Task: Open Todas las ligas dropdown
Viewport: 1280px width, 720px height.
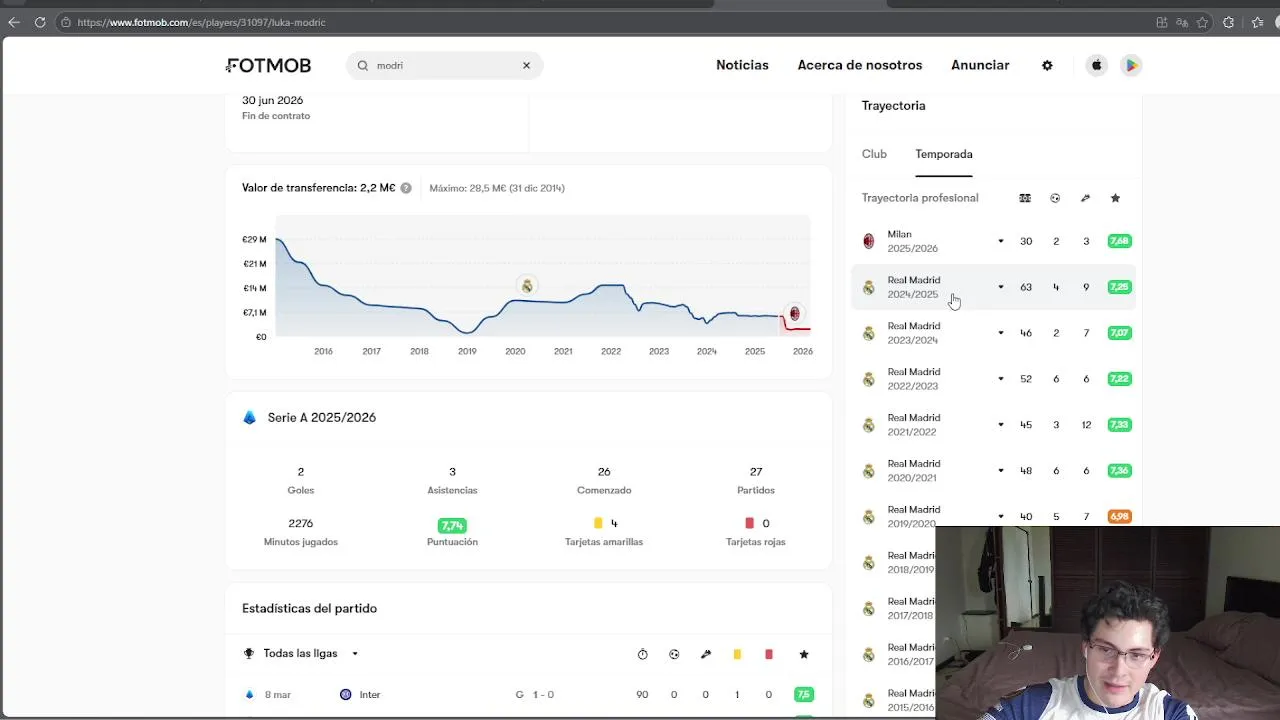Action: (x=310, y=654)
